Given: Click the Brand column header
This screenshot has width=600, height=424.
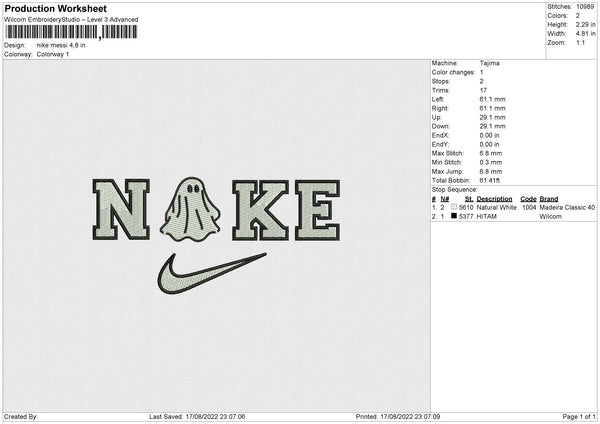Looking at the screenshot, I should tap(549, 199).
